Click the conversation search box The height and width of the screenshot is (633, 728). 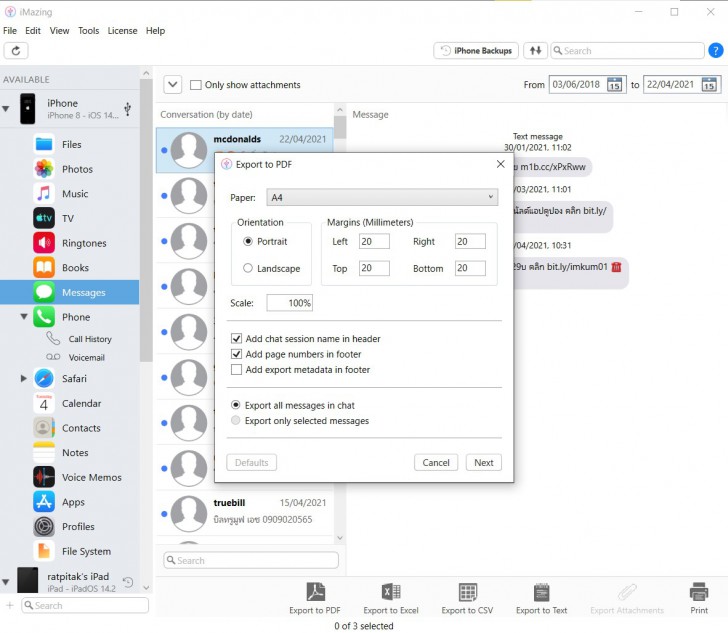251,560
